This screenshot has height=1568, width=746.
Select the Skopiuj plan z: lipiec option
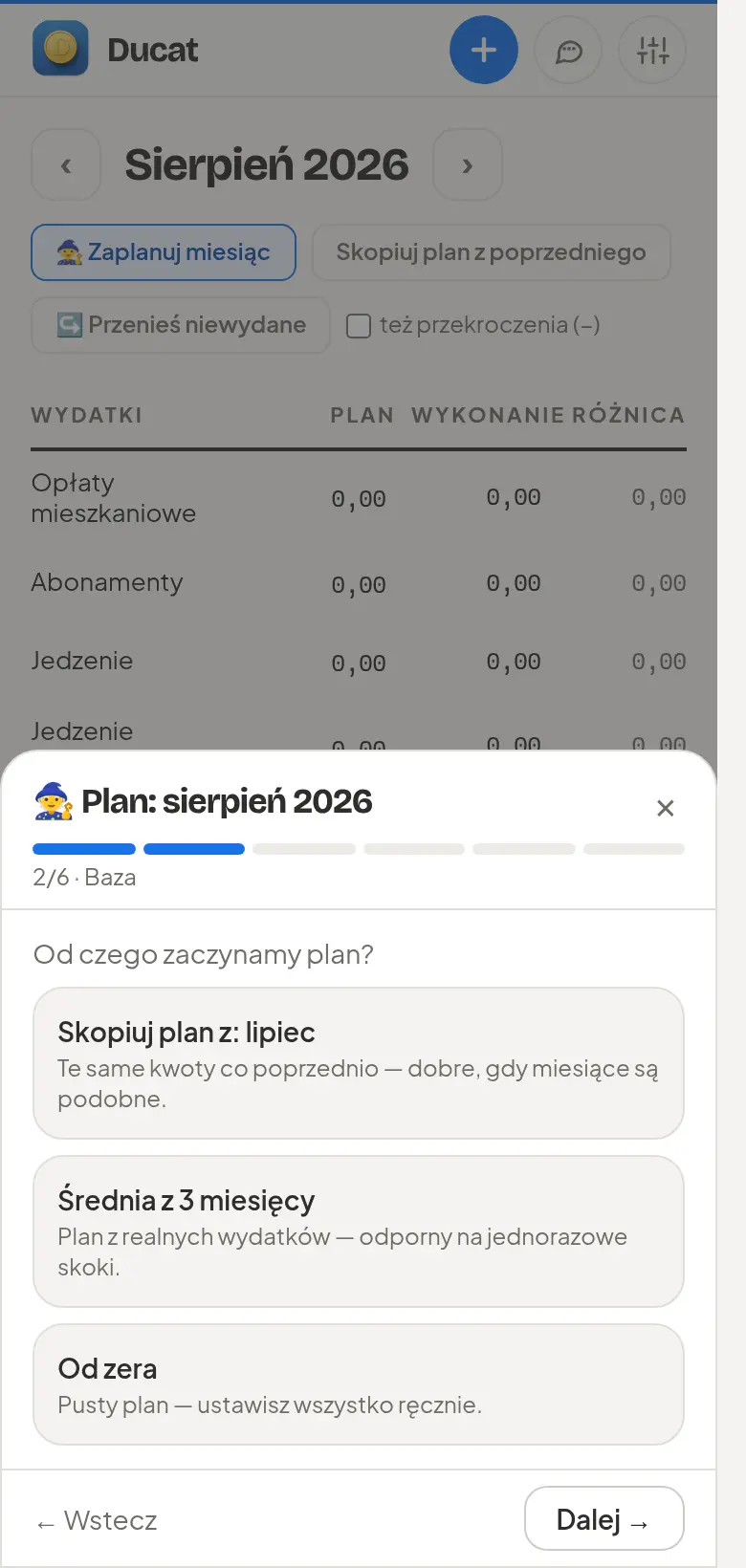[x=359, y=1063]
